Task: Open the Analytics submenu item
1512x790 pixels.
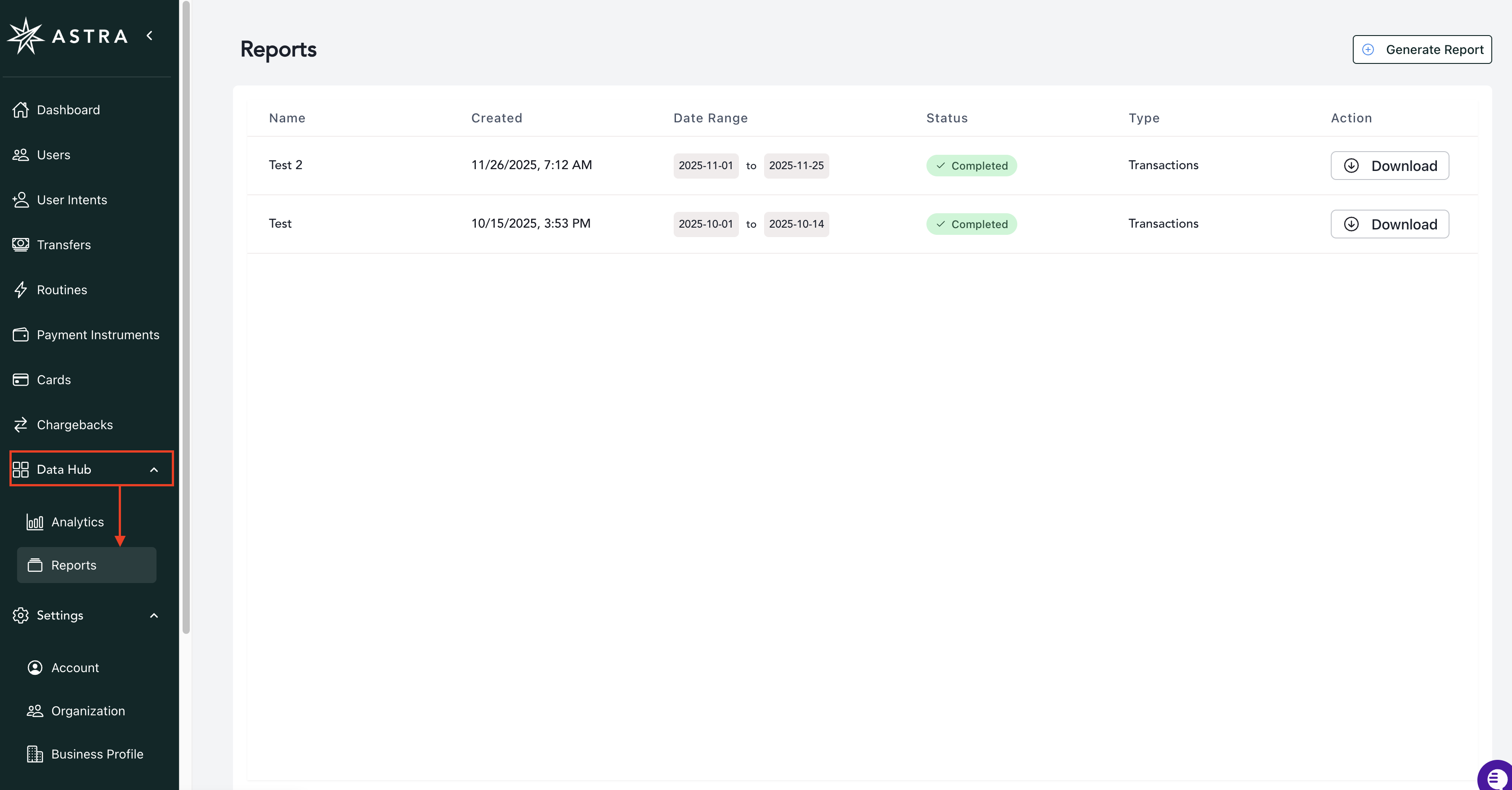Action: pyautogui.click(x=77, y=522)
